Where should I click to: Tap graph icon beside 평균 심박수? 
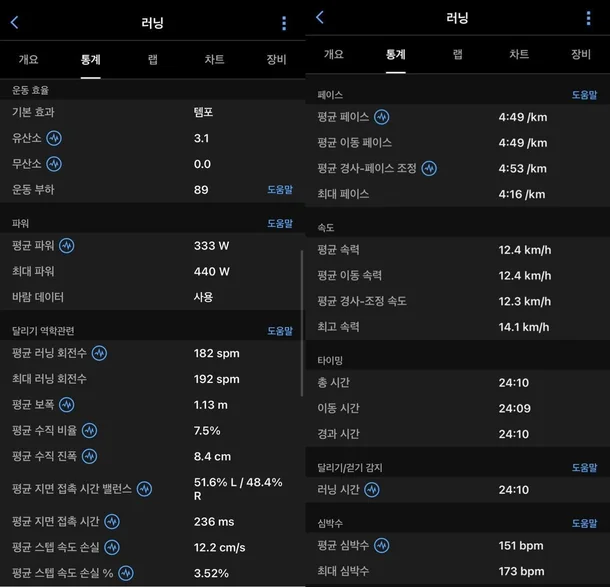tap(382, 545)
